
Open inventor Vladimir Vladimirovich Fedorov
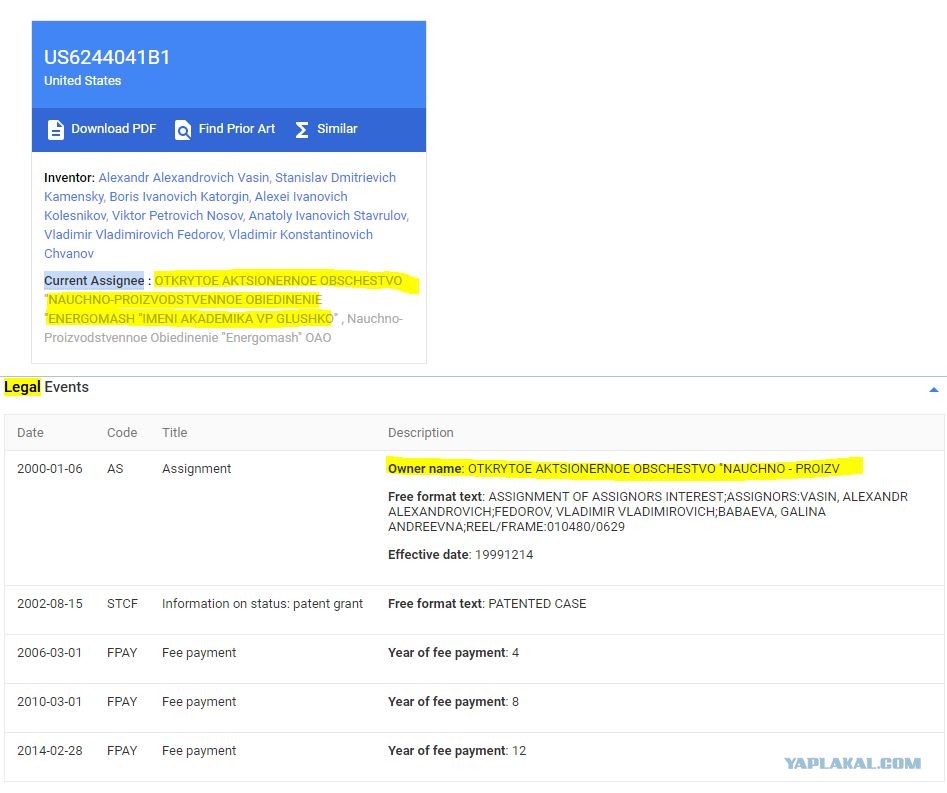coord(133,234)
